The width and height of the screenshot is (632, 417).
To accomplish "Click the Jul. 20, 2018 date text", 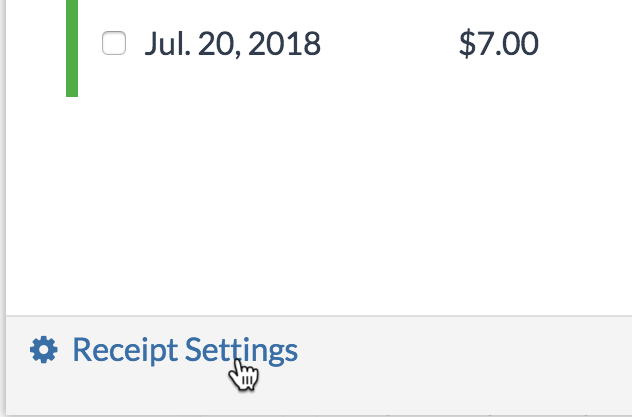I will 232,44.
